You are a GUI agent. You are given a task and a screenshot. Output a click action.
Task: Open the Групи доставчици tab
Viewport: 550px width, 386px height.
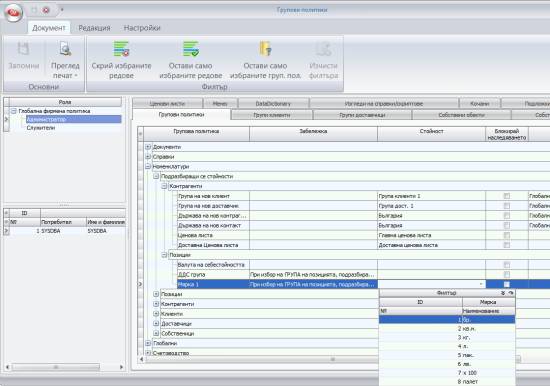click(x=362, y=115)
